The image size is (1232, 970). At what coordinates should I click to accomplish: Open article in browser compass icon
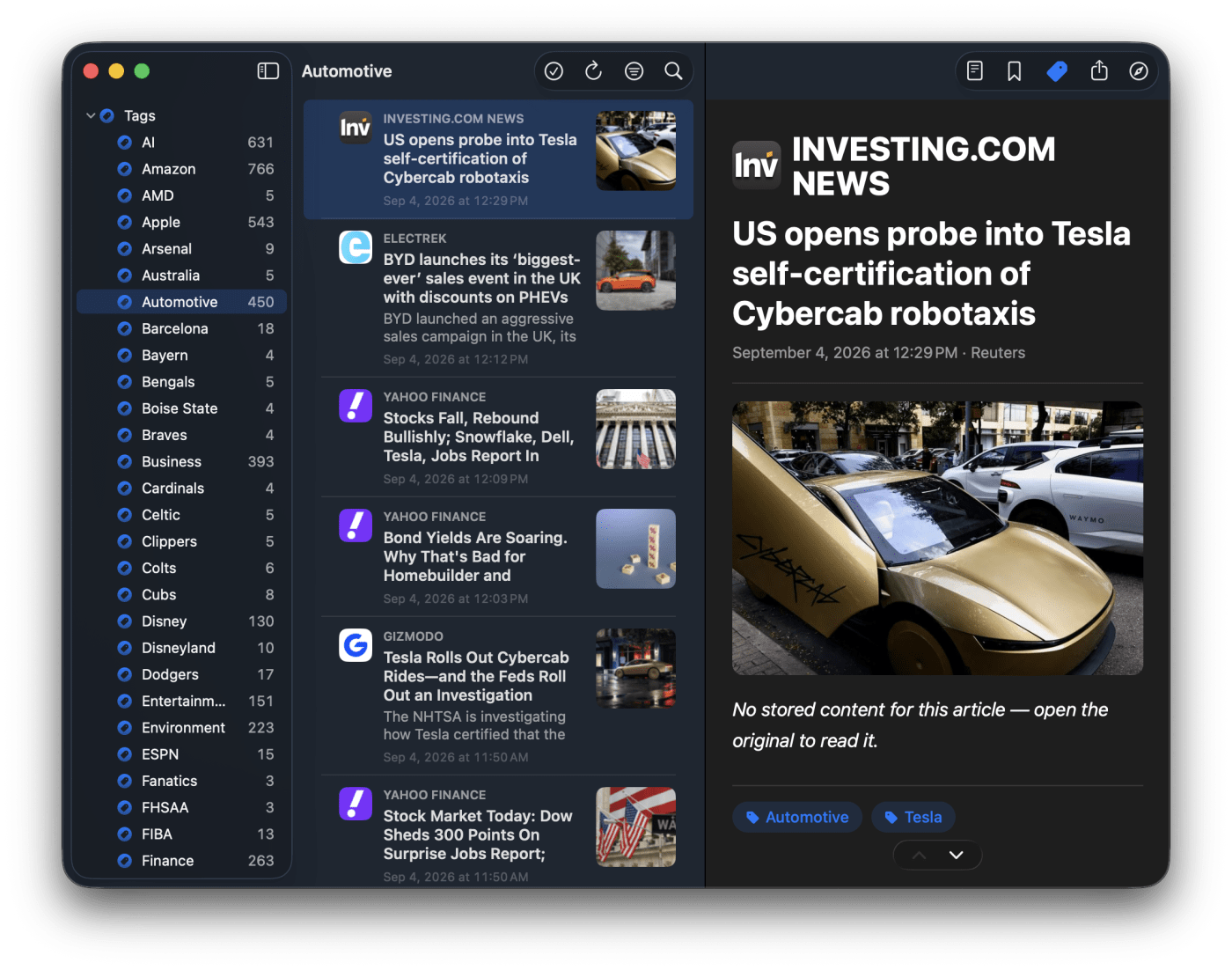[1139, 71]
